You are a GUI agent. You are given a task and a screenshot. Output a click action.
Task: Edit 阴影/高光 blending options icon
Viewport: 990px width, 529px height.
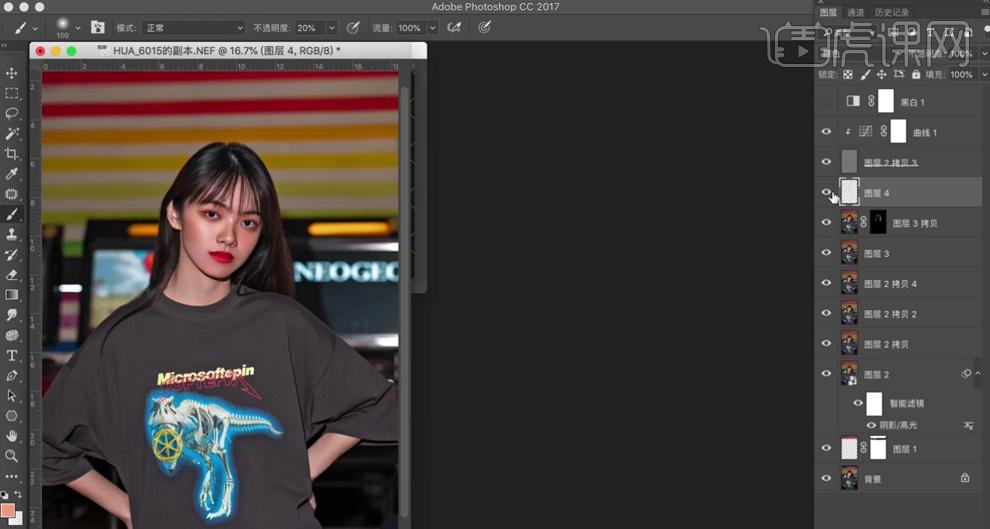pyautogui.click(x=968, y=425)
